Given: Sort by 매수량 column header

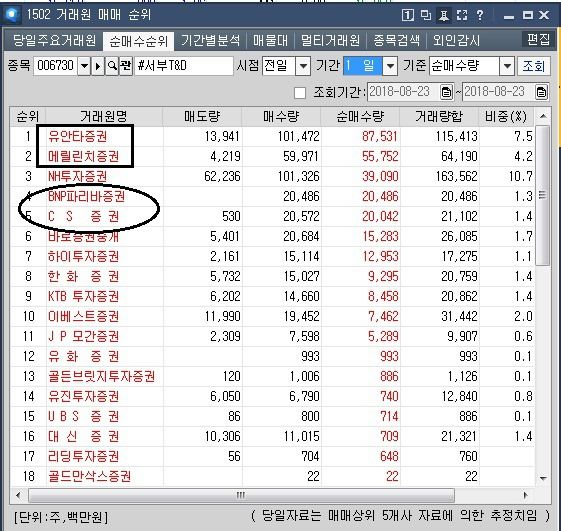Looking at the screenshot, I should [x=281, y=116].
